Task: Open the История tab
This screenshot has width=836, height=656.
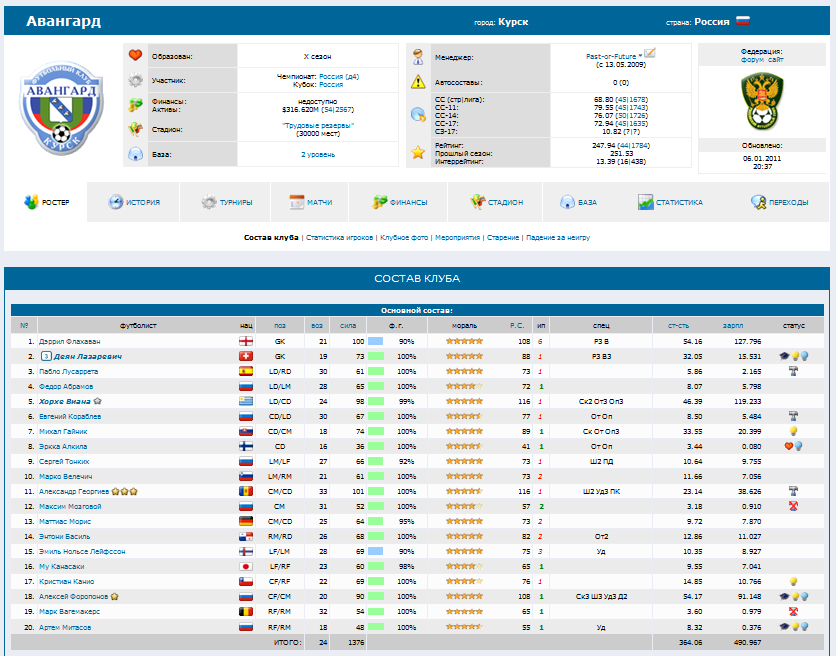Action: click(x=134, y=202)
